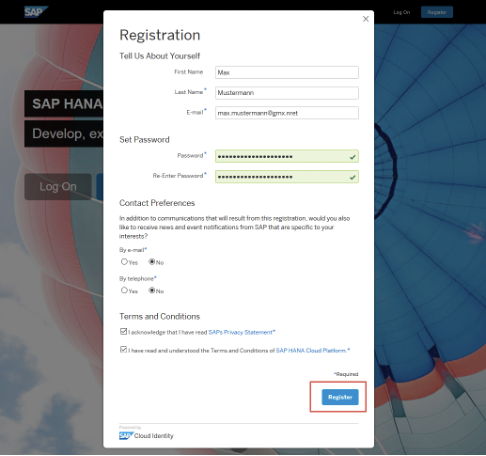486x456 pixels.
Task: Open the SAP's Privacy Statement link
Action: pyautogui.click(x=240, y=332)
